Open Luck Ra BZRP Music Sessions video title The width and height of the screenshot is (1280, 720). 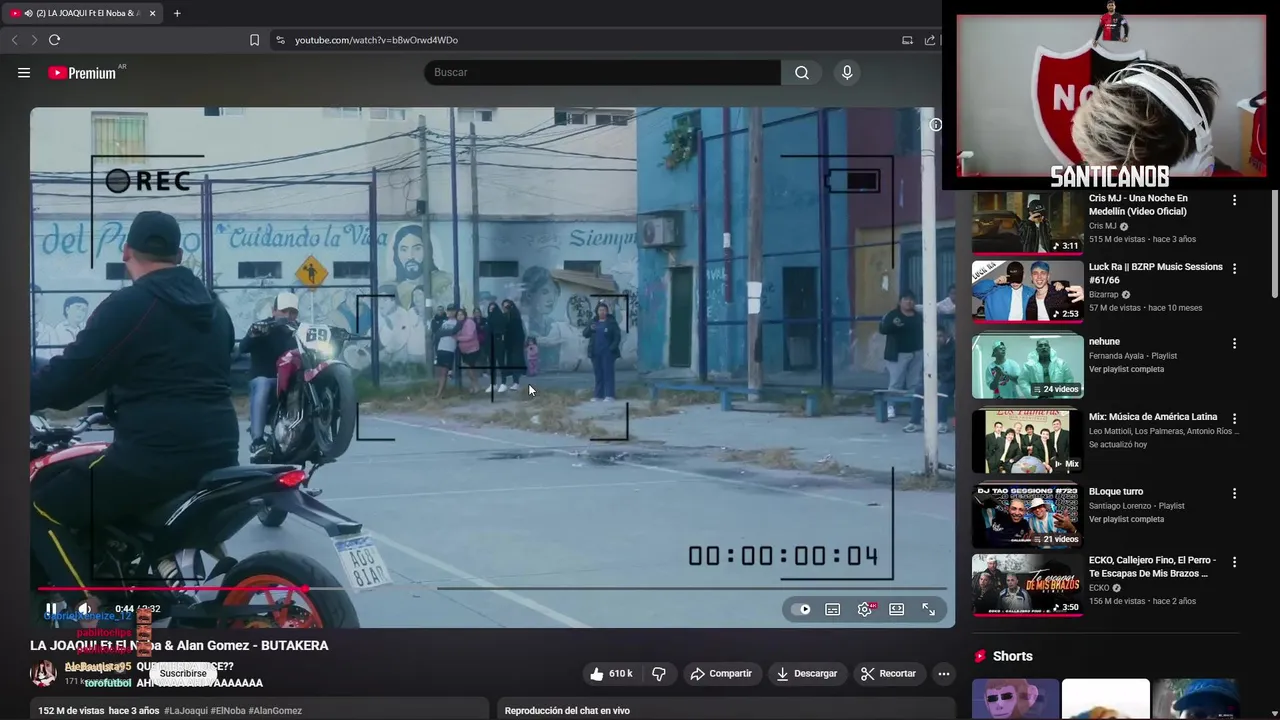pos(1156,274)
